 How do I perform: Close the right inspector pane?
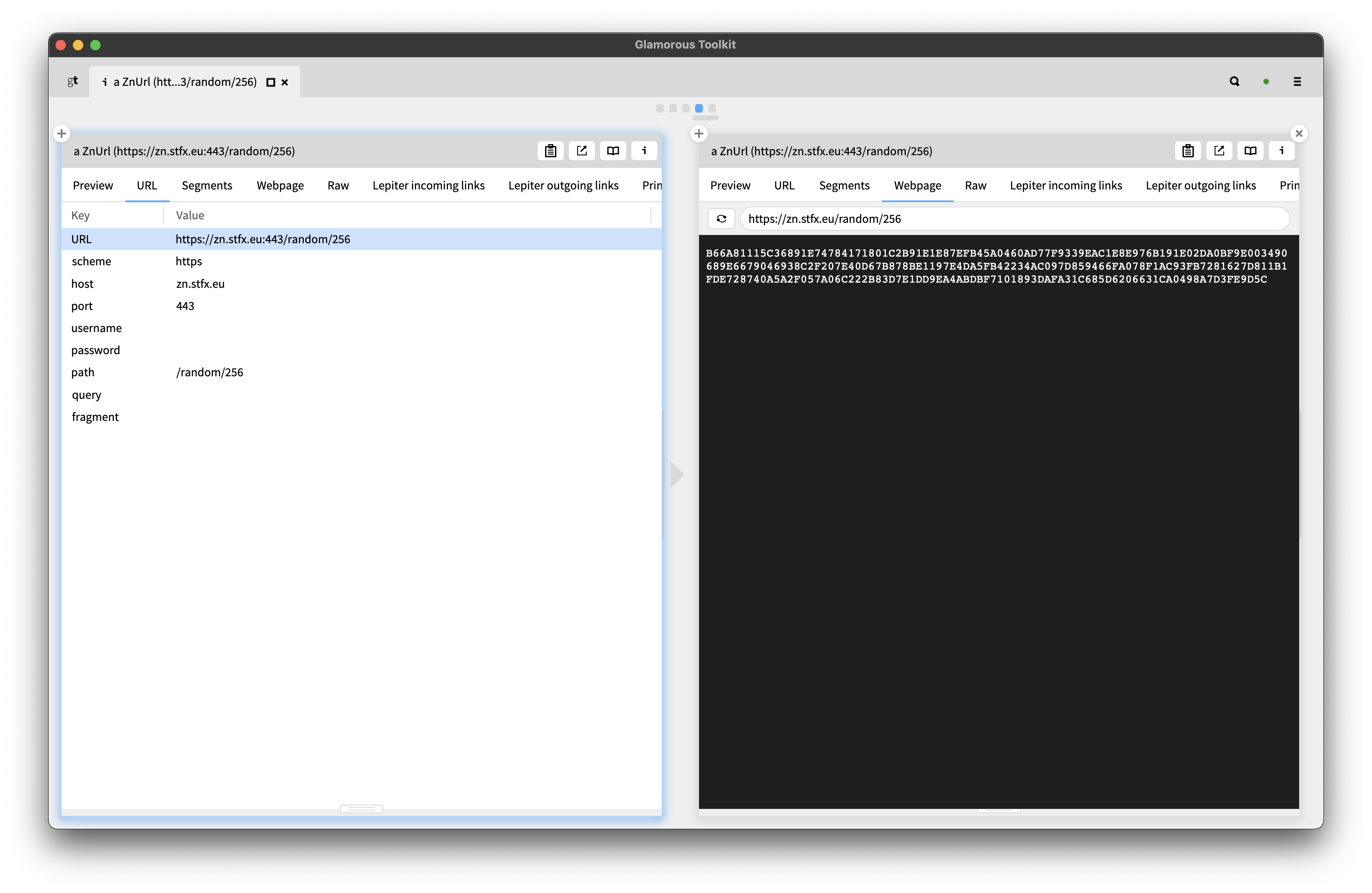click(x=1299, y=134)
